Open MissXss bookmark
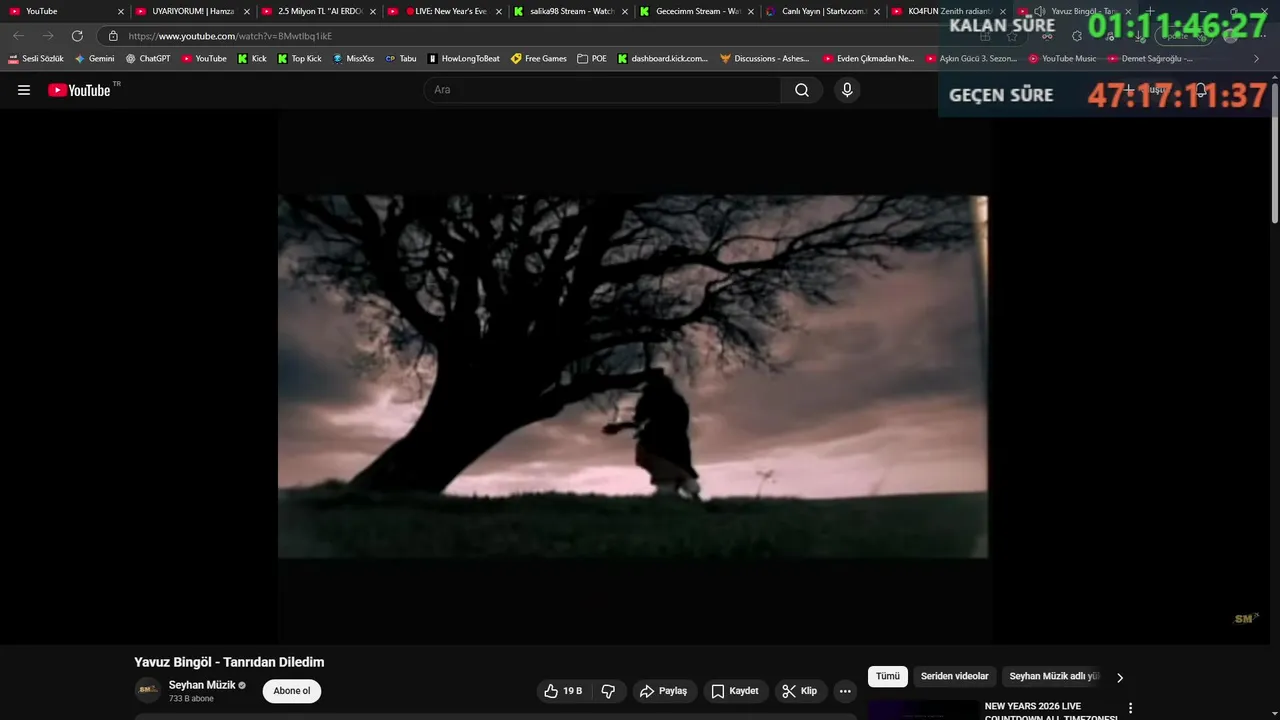 [353, 59]
